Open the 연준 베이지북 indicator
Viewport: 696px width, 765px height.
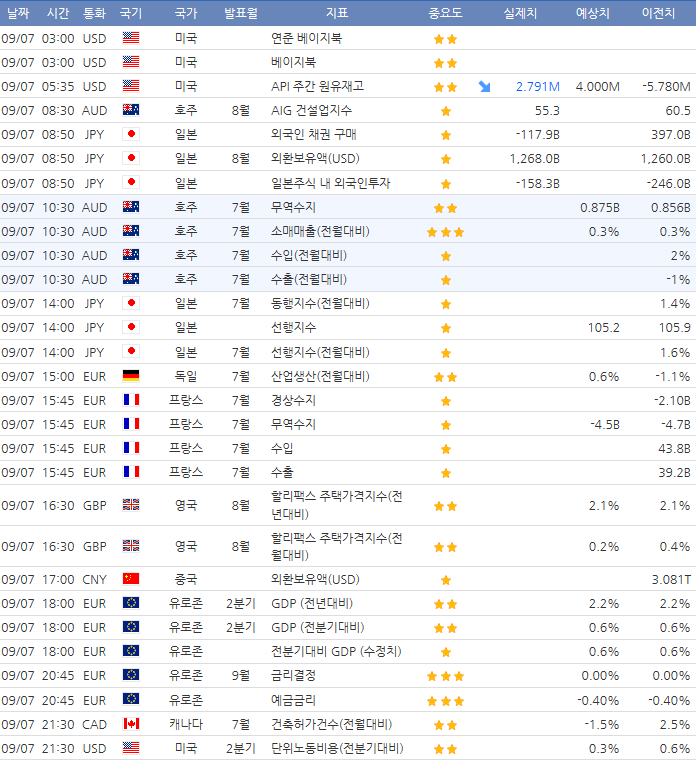(x=307, y=38)
